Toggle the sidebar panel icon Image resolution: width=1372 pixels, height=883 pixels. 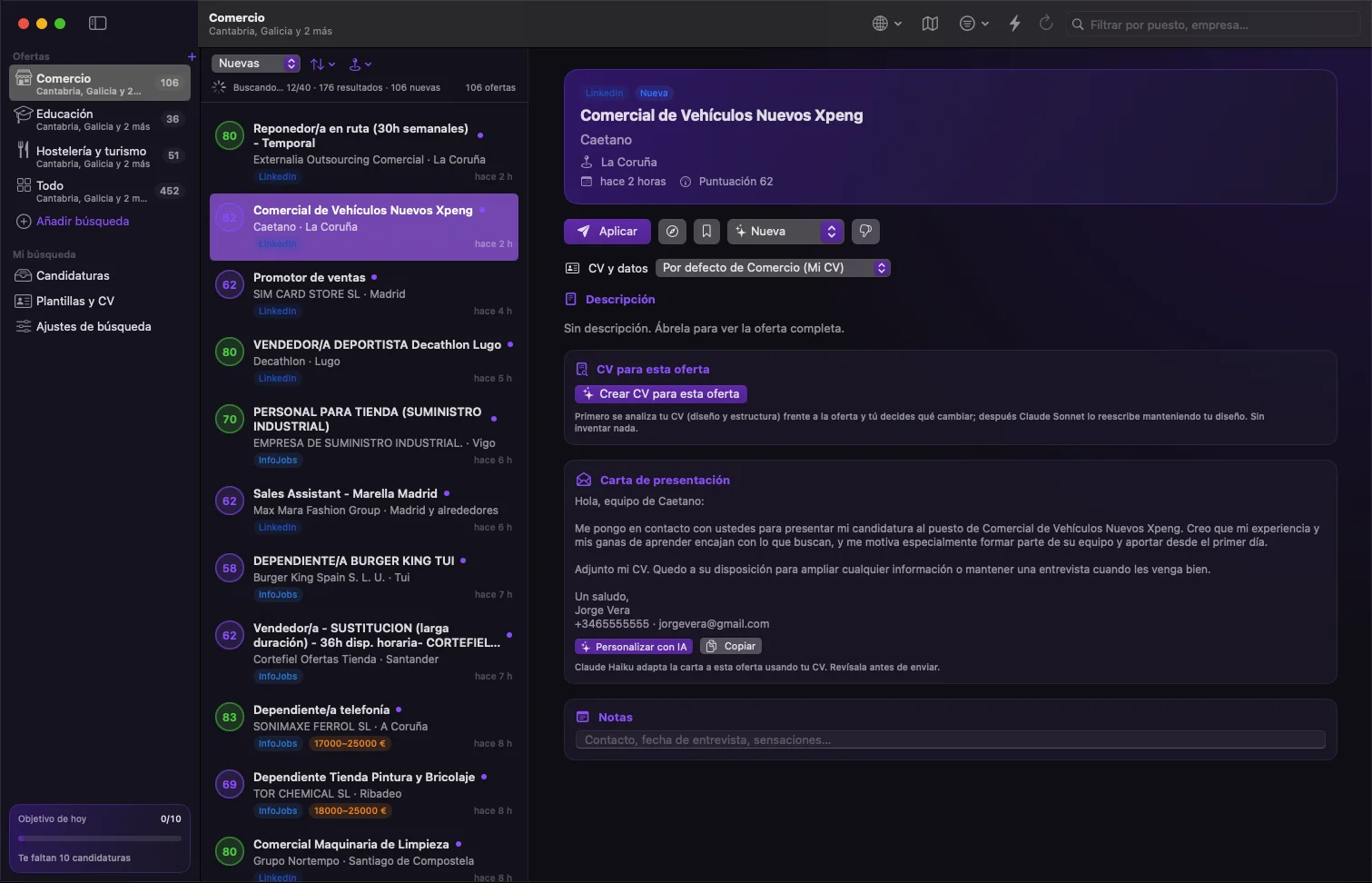[98, 24]
